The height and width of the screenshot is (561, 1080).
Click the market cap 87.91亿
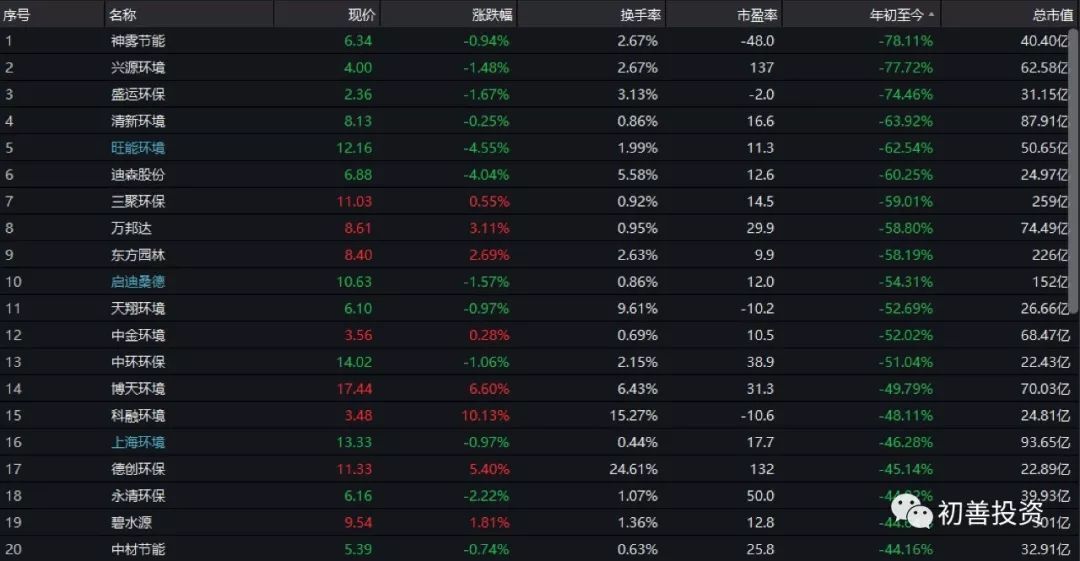[1044, 121]
